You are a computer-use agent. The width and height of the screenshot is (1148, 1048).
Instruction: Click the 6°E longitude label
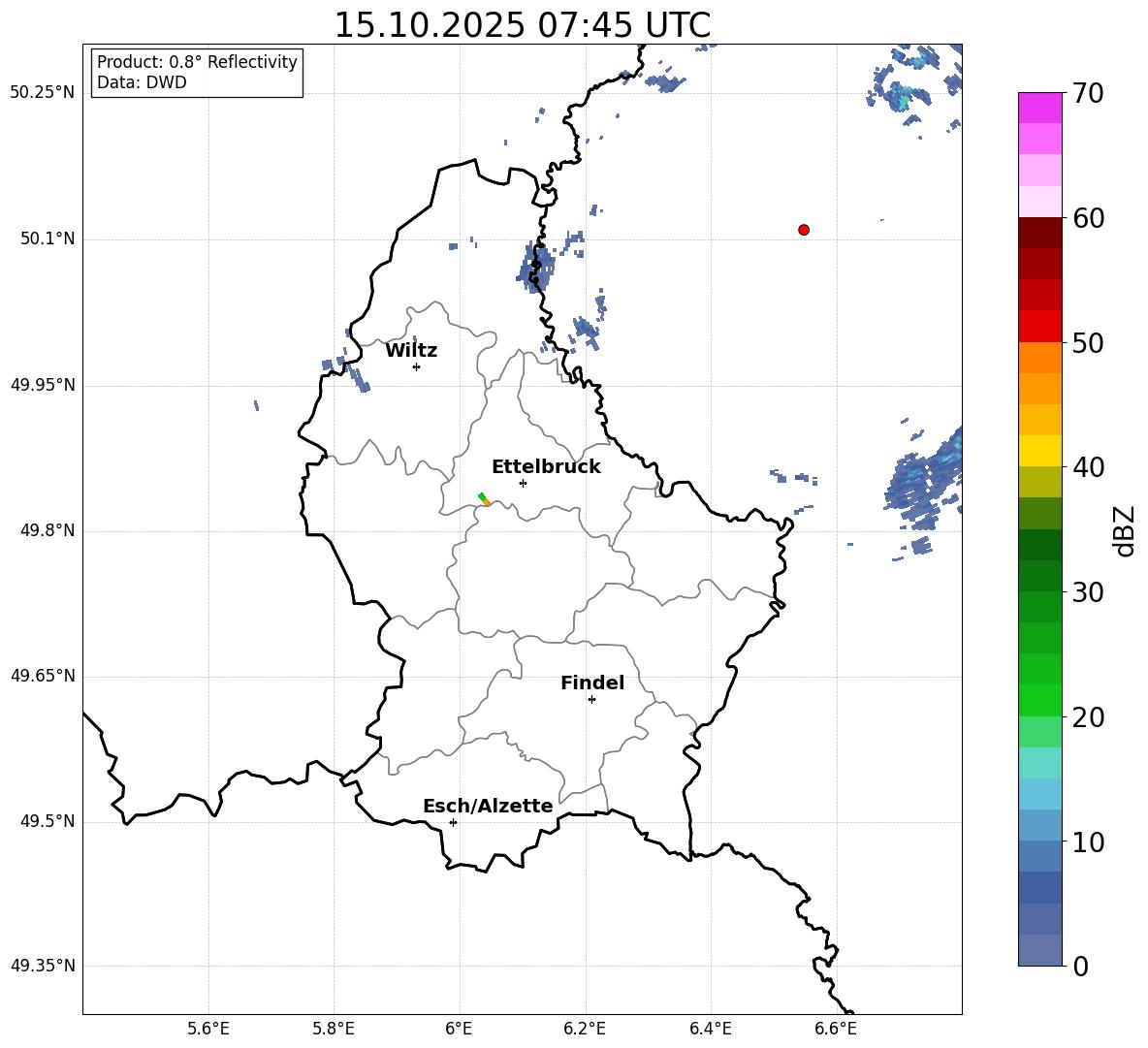(x=459, y=1029)
